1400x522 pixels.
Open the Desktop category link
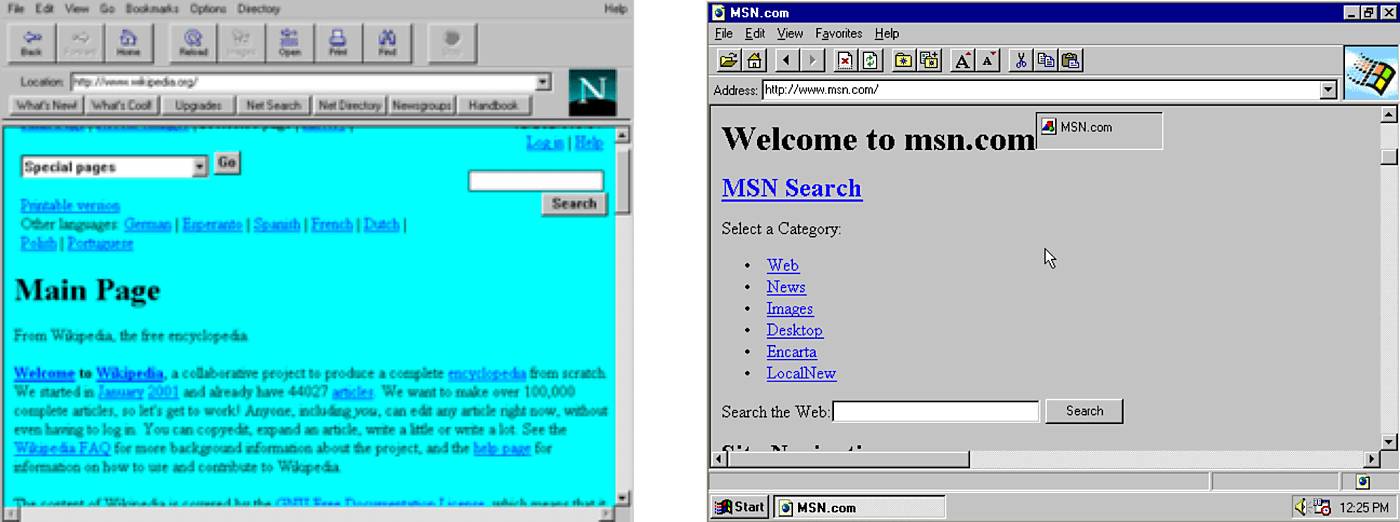click(x=795, y=331)
